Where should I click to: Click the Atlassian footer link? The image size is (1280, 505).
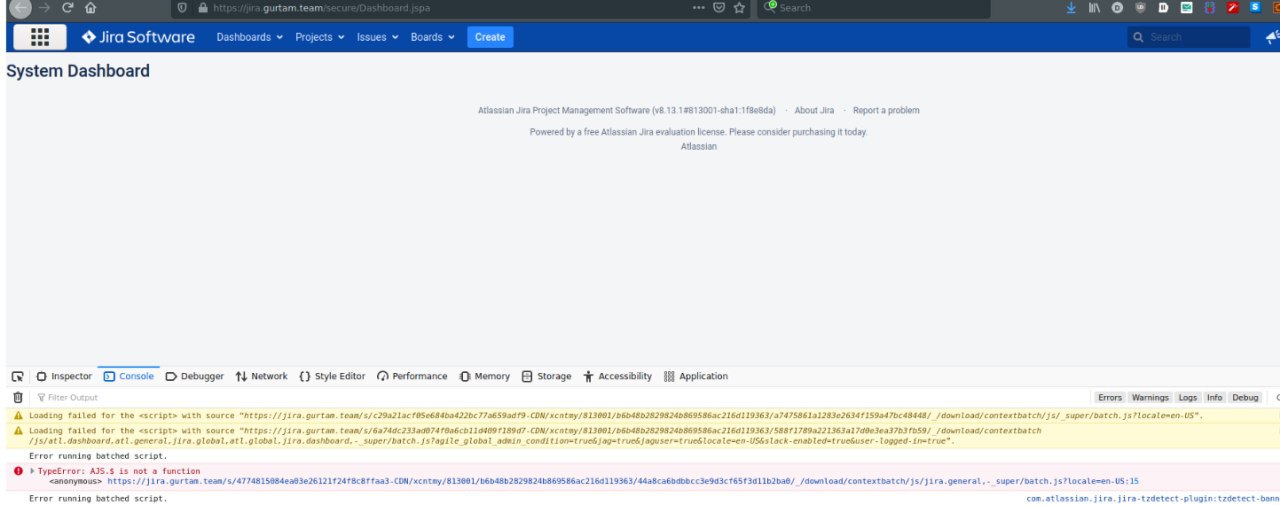(699, 146)
